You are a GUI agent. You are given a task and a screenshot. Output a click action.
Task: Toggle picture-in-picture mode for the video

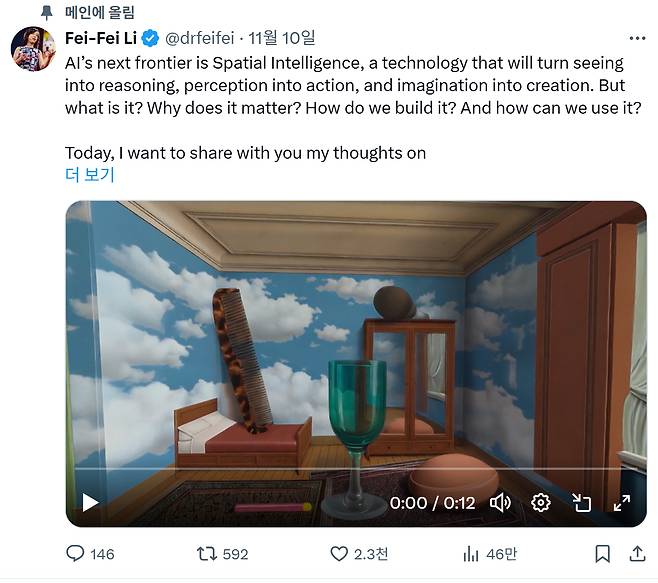tap(582, 502)
